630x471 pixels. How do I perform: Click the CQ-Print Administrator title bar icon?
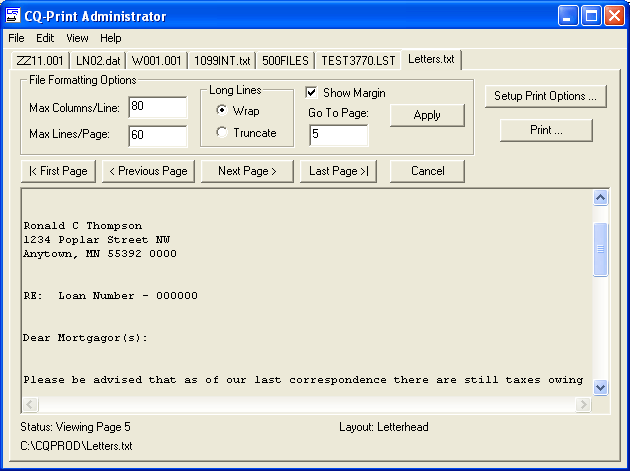[x=12, y=16]
